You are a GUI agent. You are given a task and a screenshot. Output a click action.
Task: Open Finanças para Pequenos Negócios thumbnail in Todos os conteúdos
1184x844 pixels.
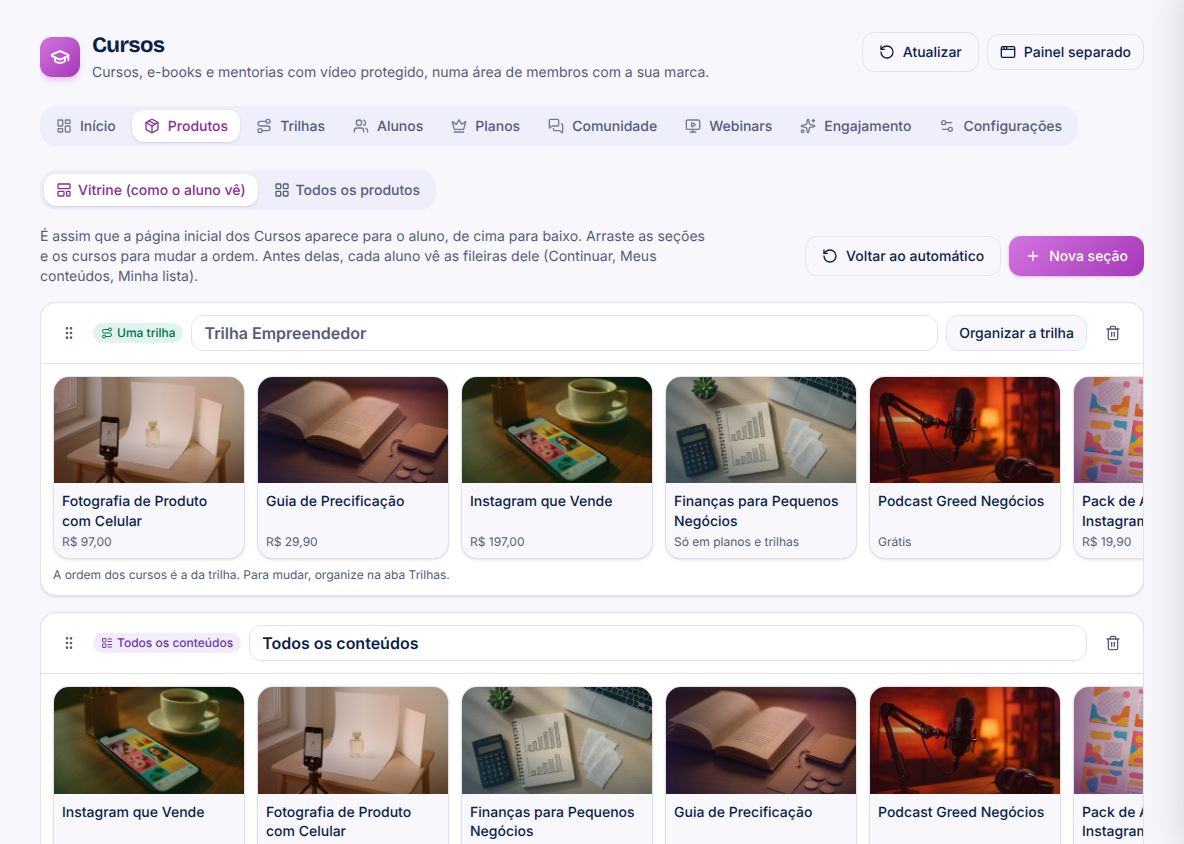click(x=557, y=741)
